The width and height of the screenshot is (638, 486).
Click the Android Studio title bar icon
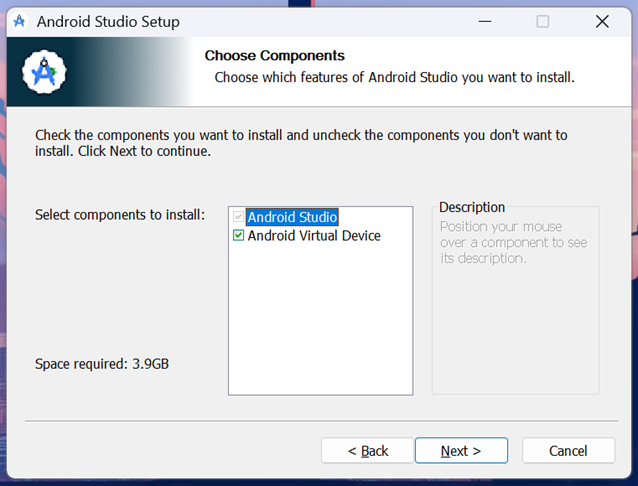19,21
